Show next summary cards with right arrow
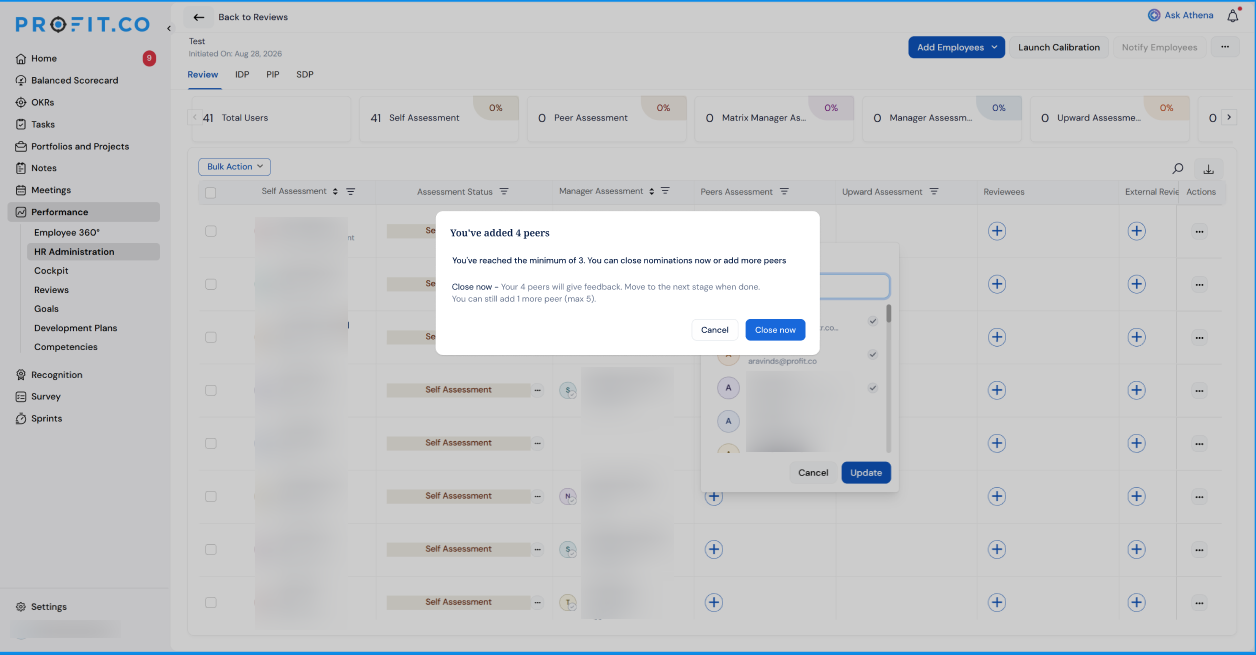1256x655 pixels. (1230, 118)
